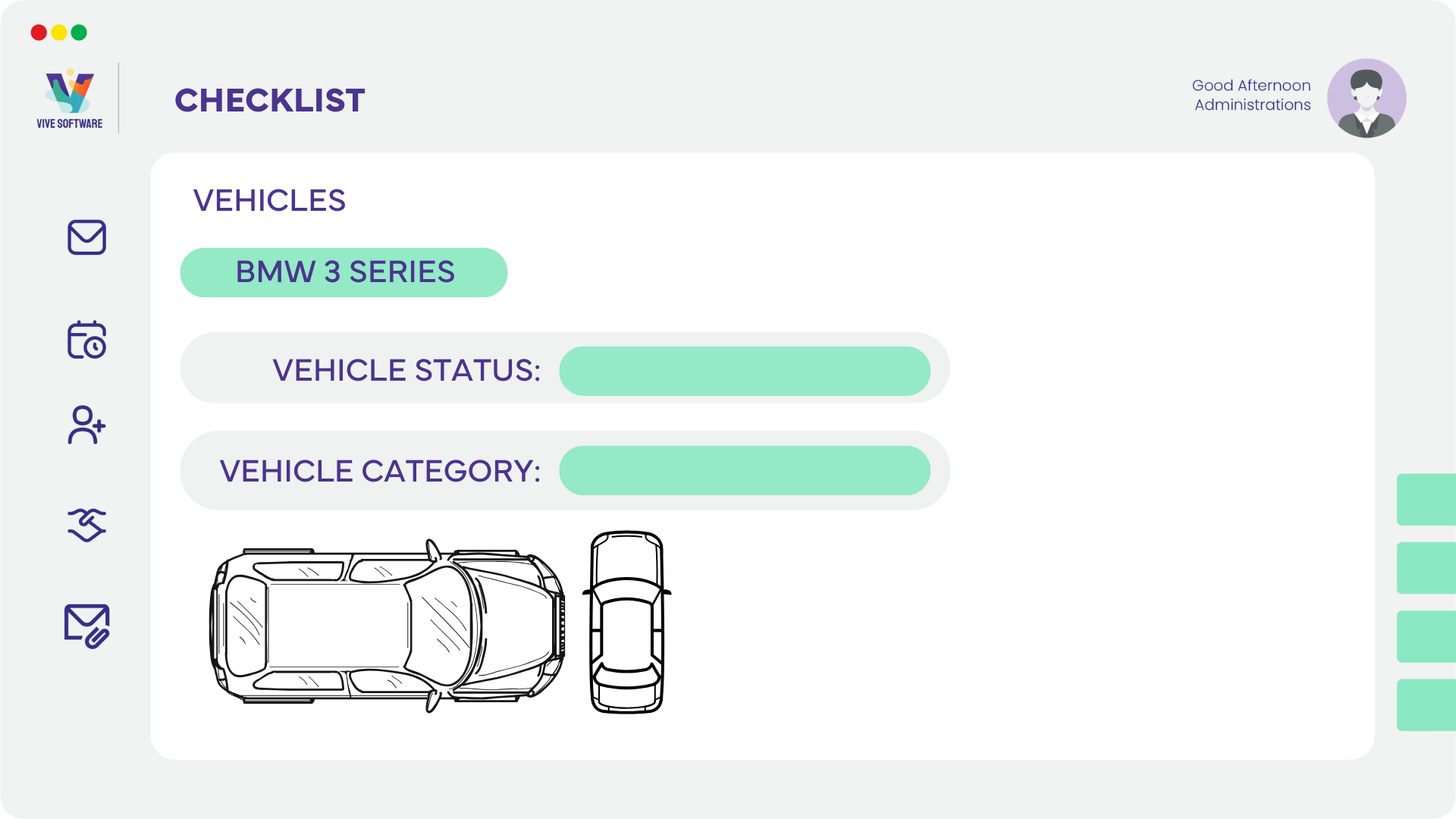Click the add user sidebar icon

click(86, 425)
